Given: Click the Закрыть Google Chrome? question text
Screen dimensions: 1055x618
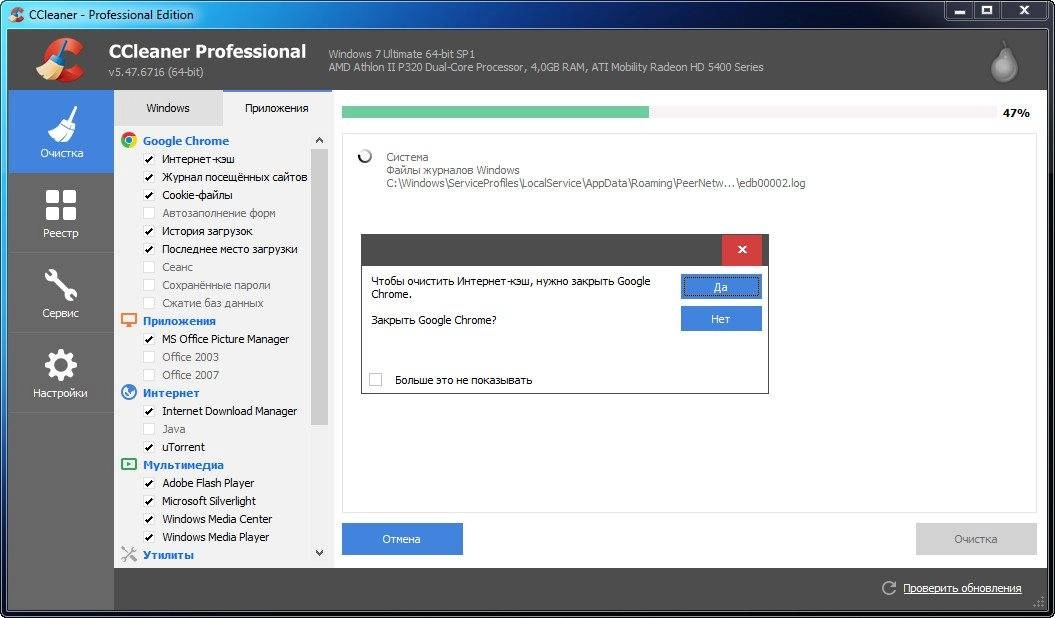Looking at the screenshot, I should (434, 320).
